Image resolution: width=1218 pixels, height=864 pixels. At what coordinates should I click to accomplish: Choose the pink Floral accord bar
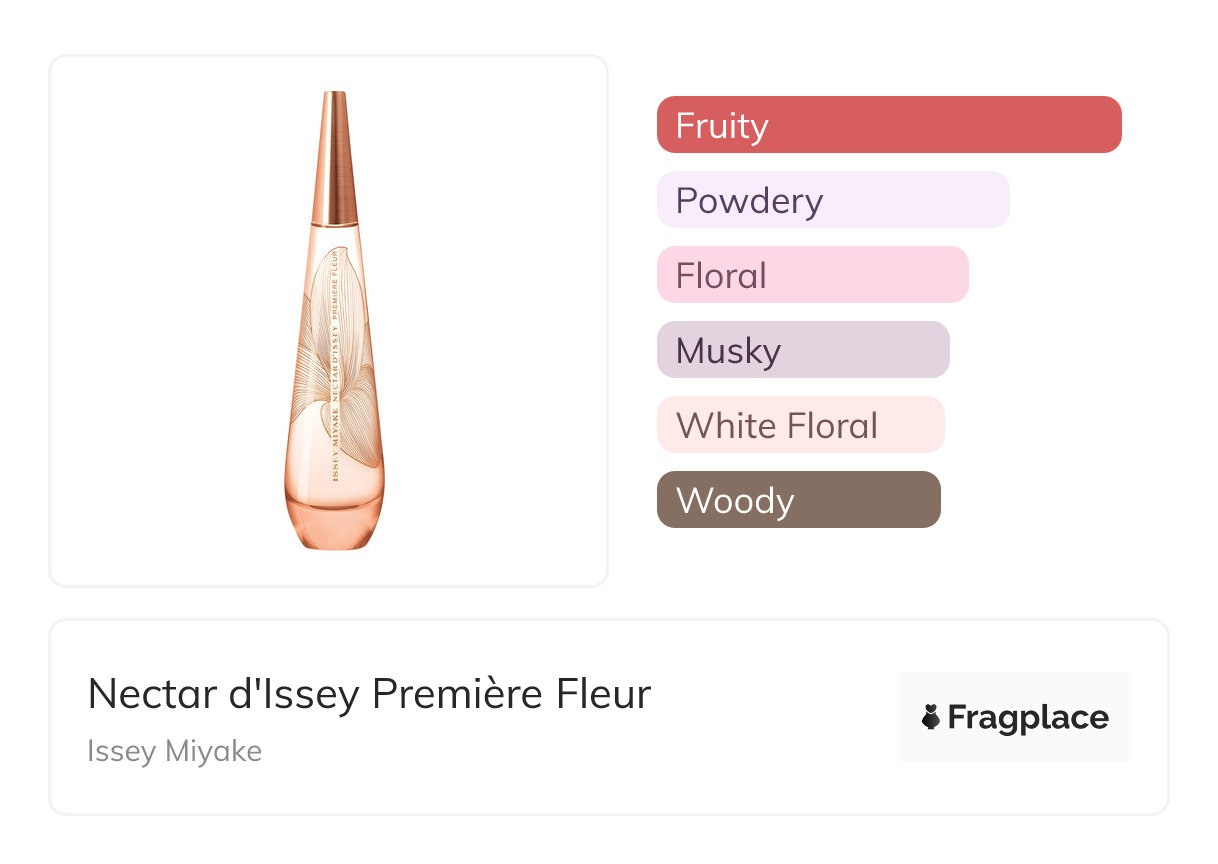click(813, 275)
